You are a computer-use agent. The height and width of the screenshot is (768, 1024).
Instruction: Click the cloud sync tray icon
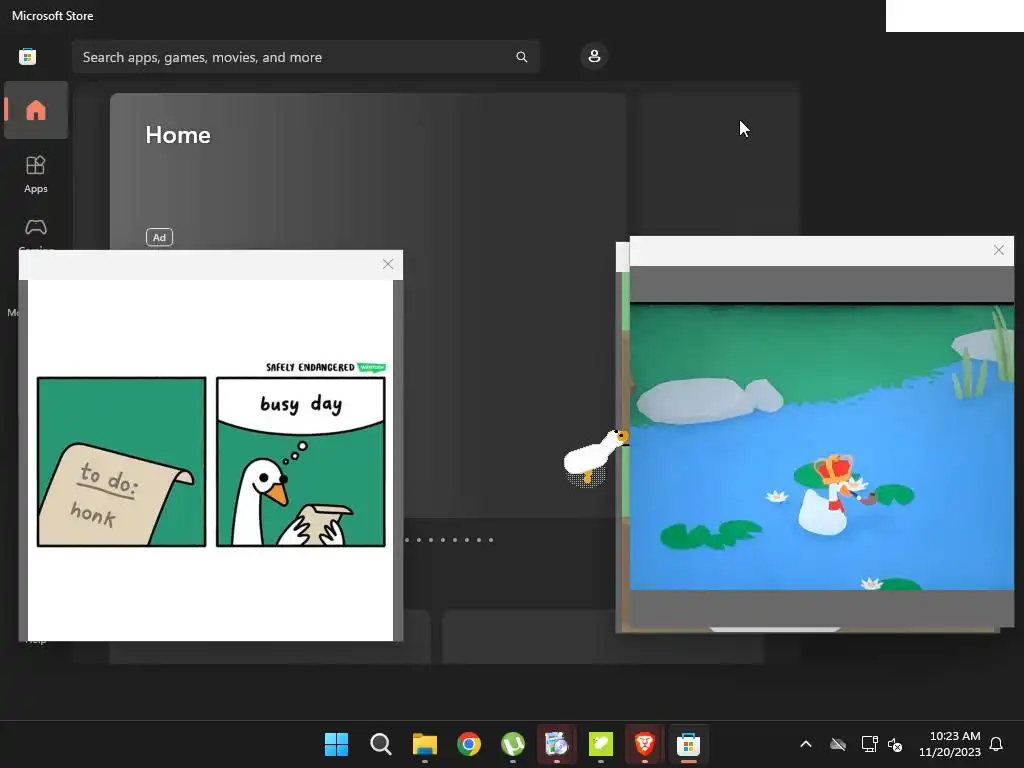[838, 744]
